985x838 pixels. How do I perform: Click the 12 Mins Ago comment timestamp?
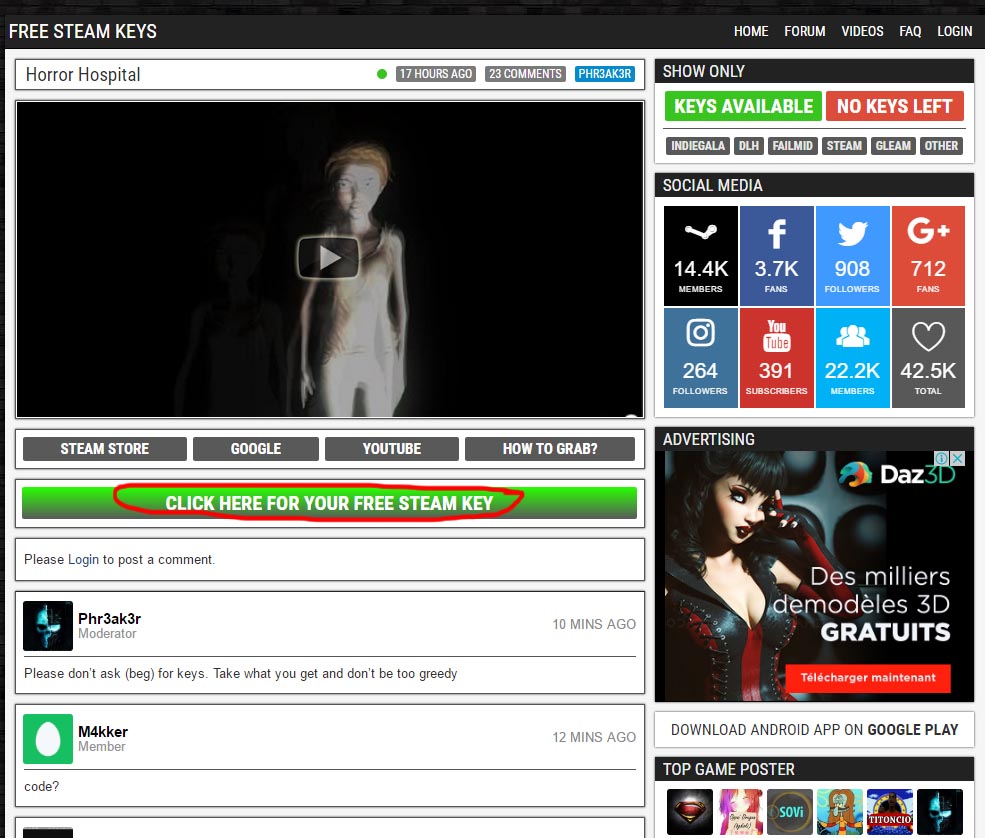pos(594,737)
